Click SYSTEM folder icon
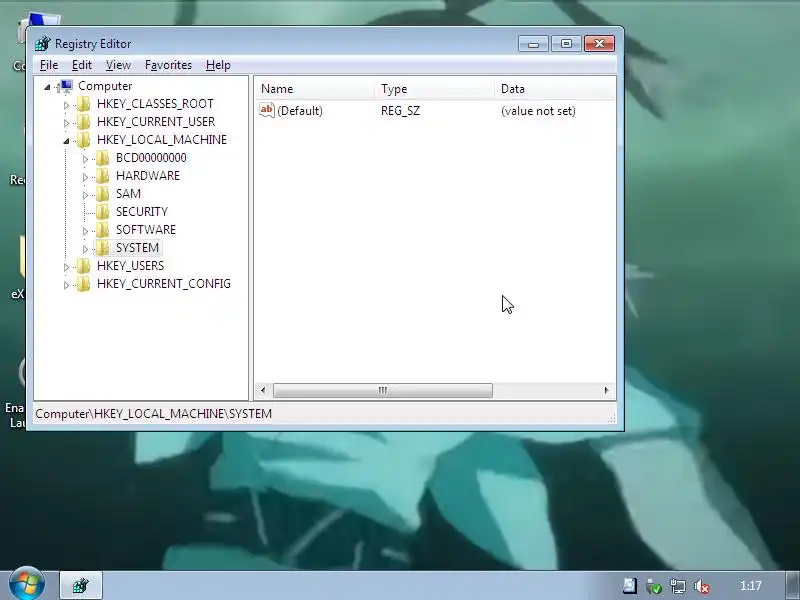The height and width of the screenshot is (600, 800). click(x=103, y=248)
